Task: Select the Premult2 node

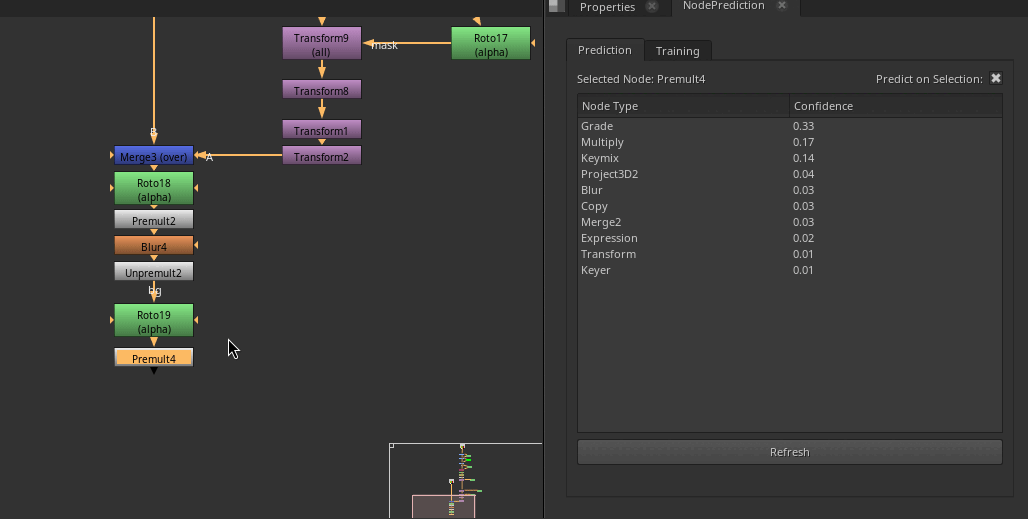Action: pyautogui.click(x=154, y=220)
